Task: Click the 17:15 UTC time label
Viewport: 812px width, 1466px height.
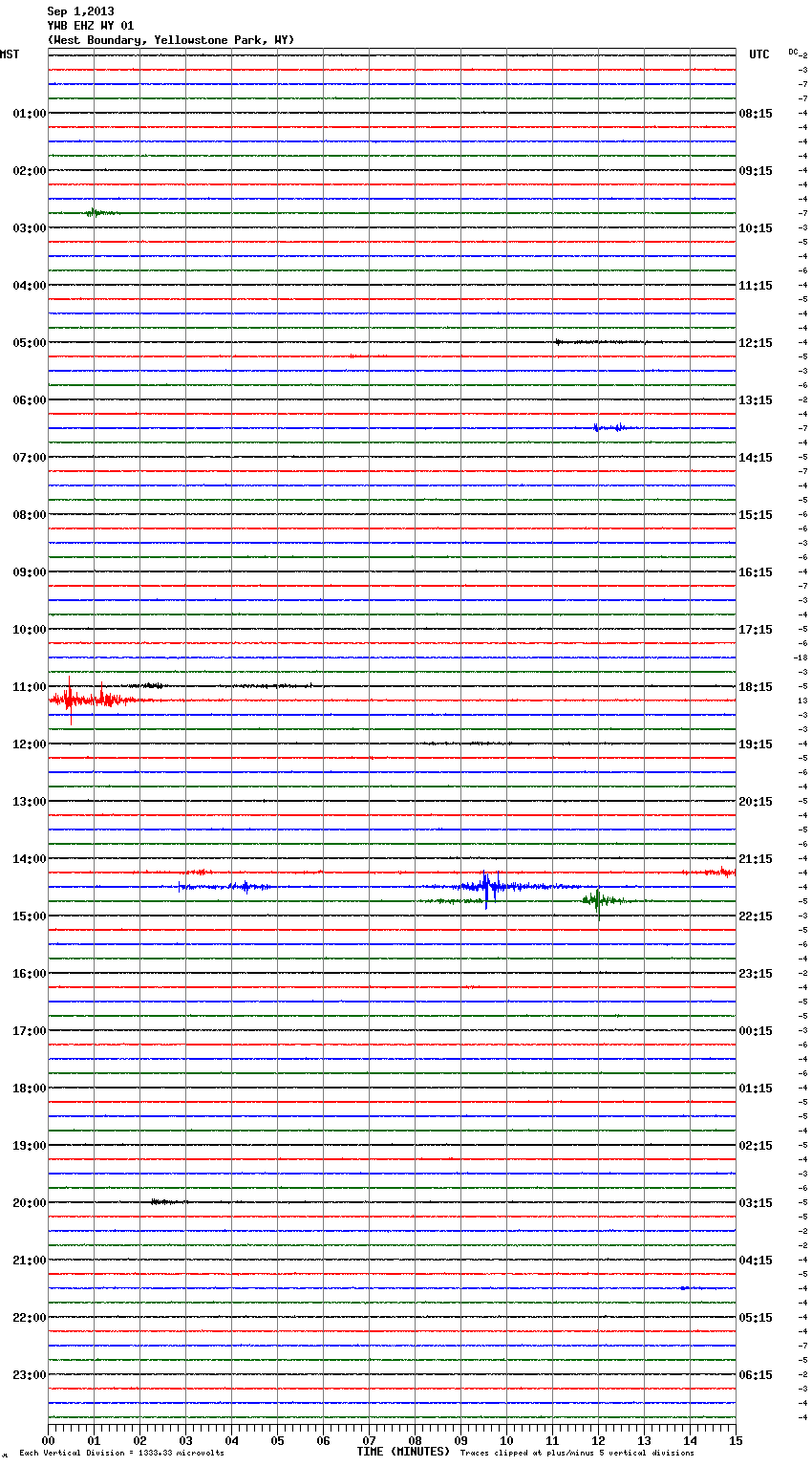Action: tap(756, 630)
